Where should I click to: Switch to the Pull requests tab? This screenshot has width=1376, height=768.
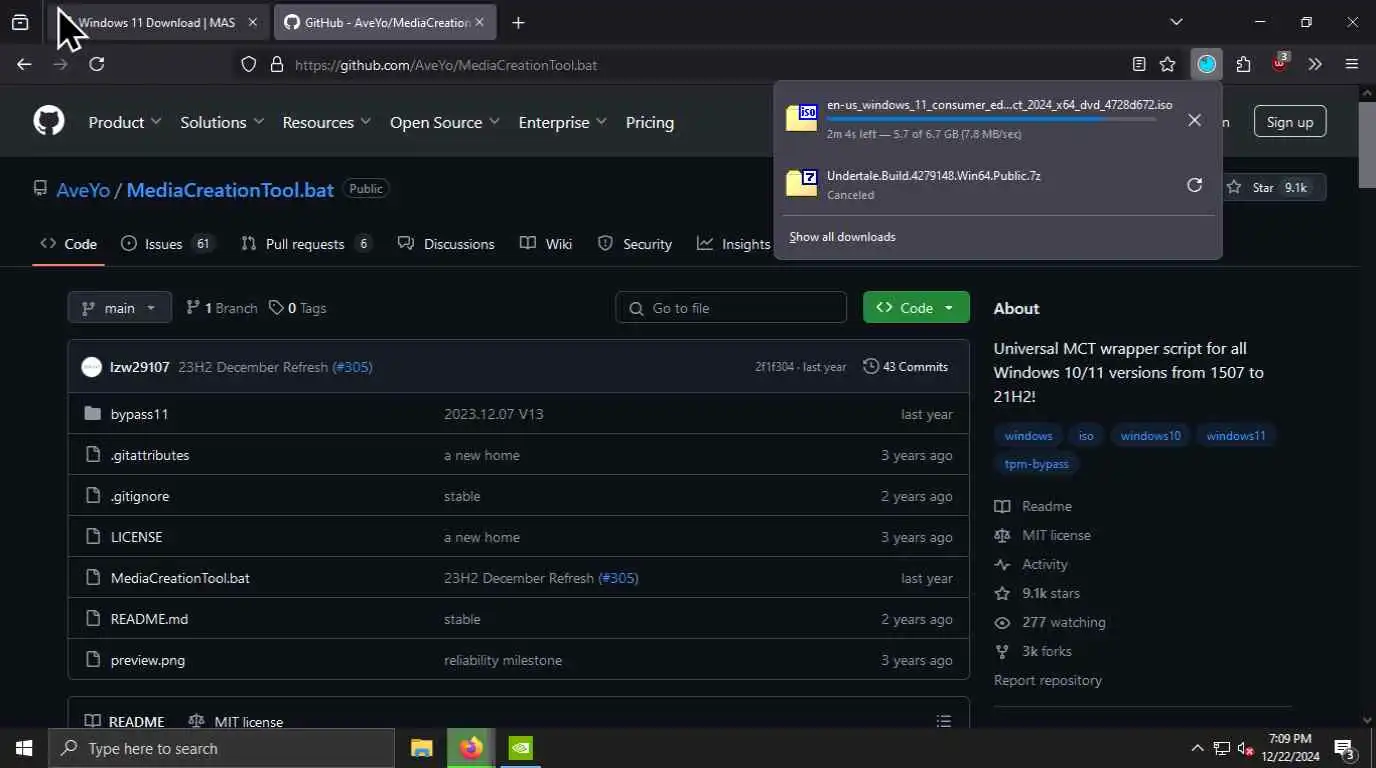pos(307,244)
